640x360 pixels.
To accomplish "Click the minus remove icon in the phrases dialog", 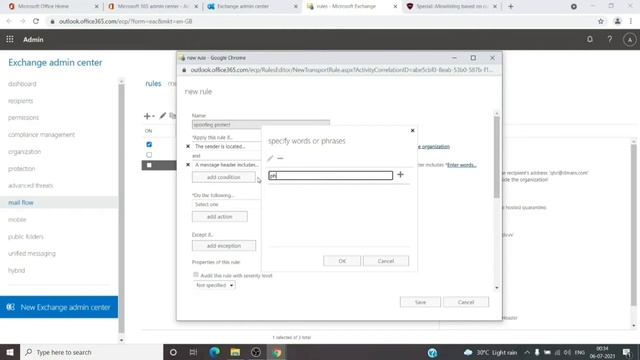I will tap(280, 158).
